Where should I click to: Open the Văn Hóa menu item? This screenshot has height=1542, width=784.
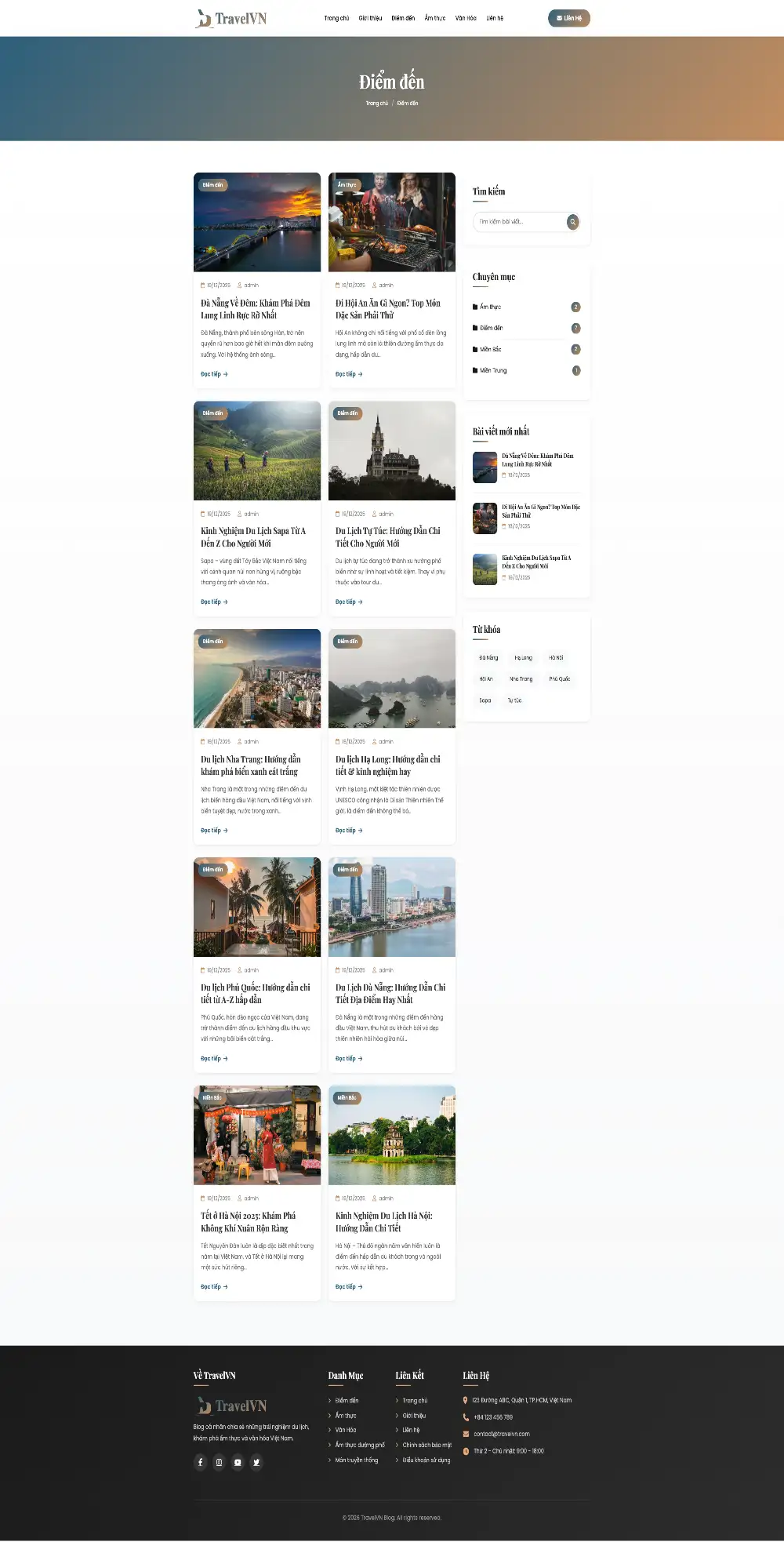tap(466, 18)
